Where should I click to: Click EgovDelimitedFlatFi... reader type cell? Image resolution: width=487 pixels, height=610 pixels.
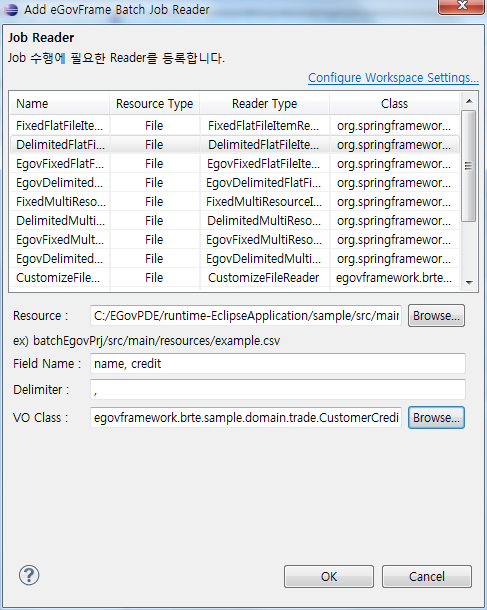(x=263, y=183)
